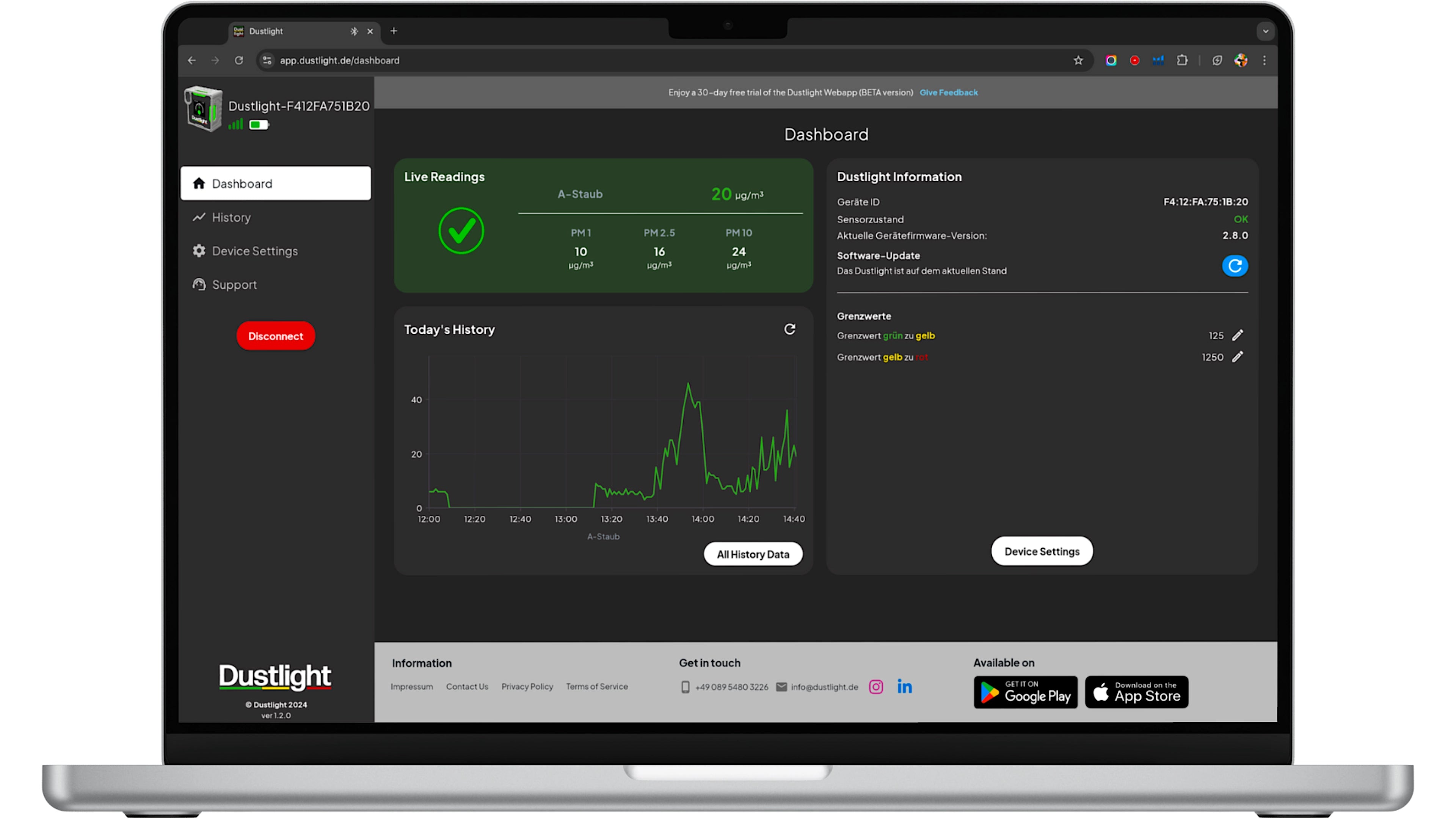
Task: Open the LinkedIn icon in the footer
Action: 904,686
